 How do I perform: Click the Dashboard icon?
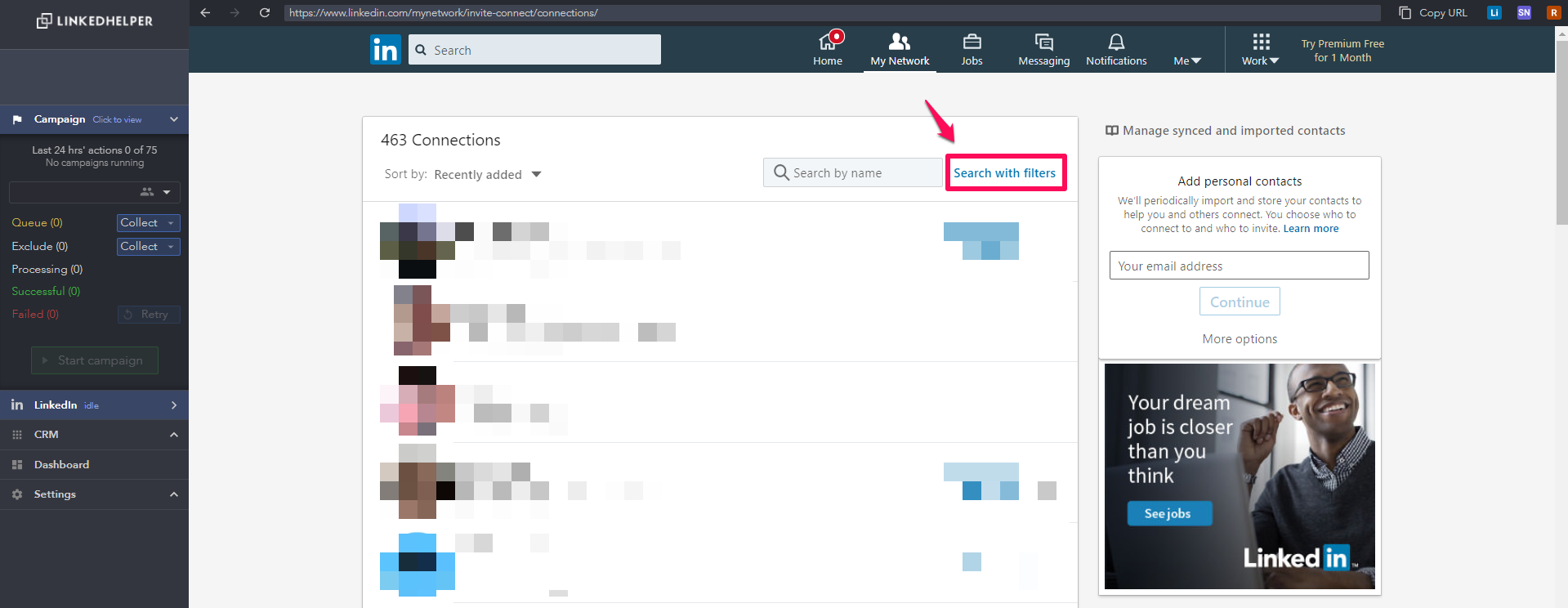pos(17,464)
